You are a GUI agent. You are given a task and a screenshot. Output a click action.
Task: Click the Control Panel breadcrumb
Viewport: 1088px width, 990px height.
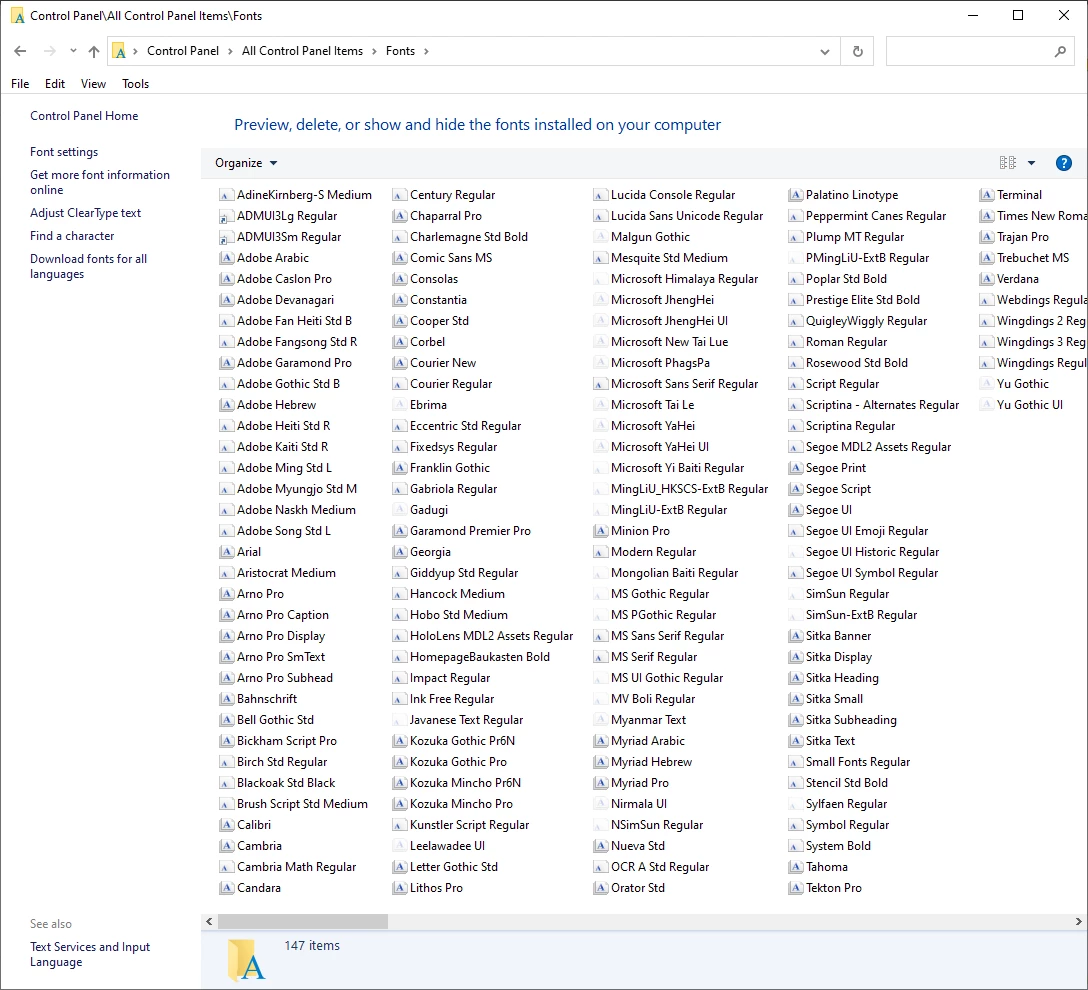coord(182,51)
